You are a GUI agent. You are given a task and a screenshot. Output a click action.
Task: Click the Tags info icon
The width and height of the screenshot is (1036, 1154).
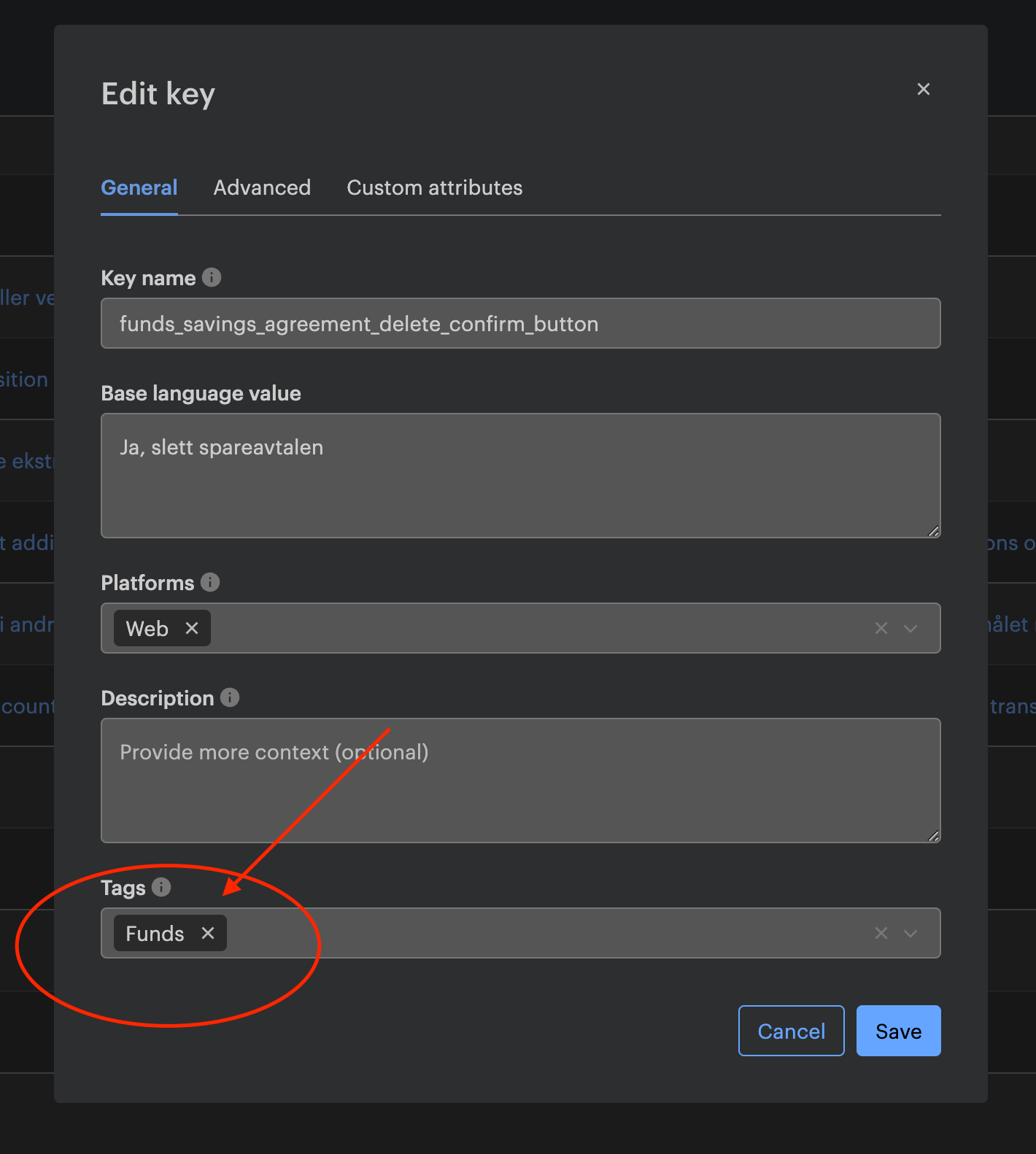coord(161,887)
